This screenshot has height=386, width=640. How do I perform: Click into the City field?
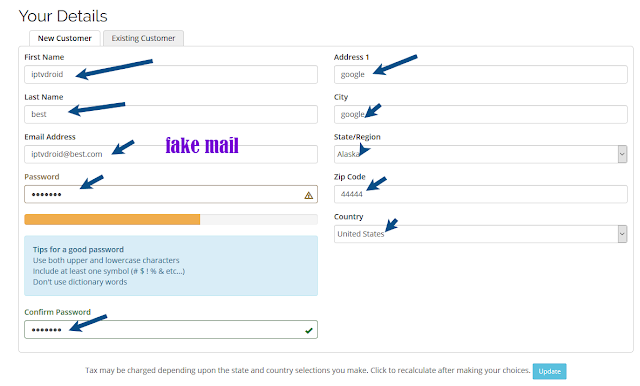pyautogui.click(x=480, y=114)
